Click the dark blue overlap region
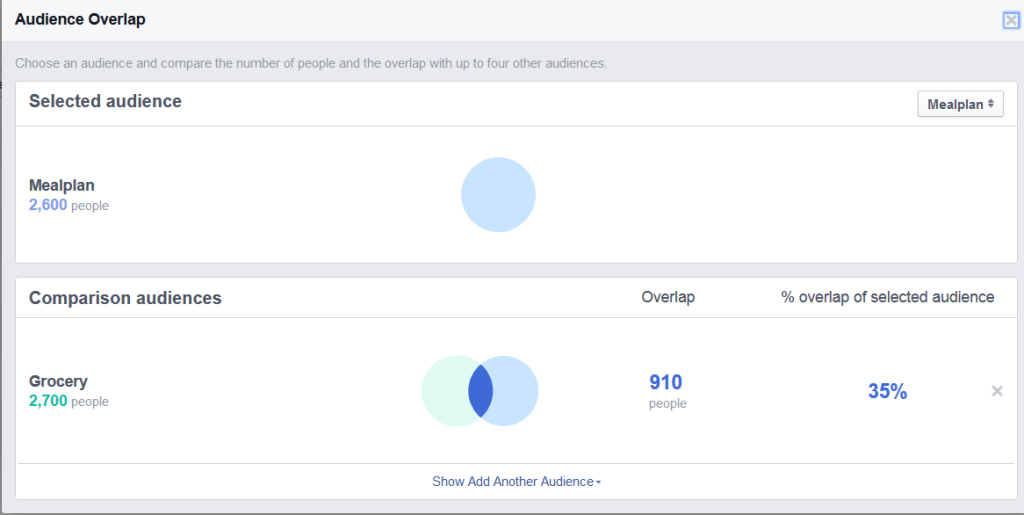Image resolution: width=1024 pixels, height=515 pixels. tap(480, 391)
